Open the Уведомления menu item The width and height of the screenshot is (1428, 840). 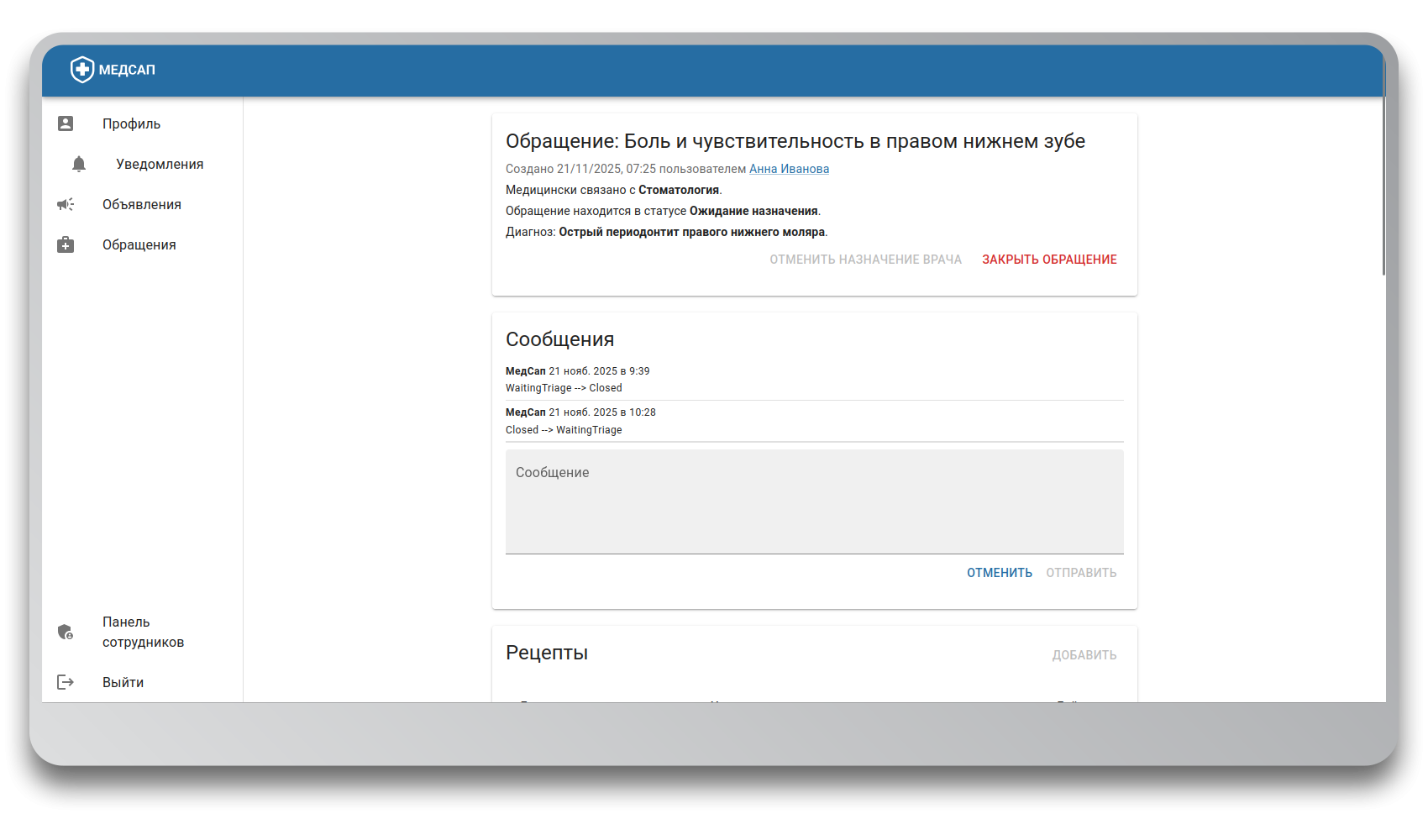pyautogui.click(x=160, y=164)
